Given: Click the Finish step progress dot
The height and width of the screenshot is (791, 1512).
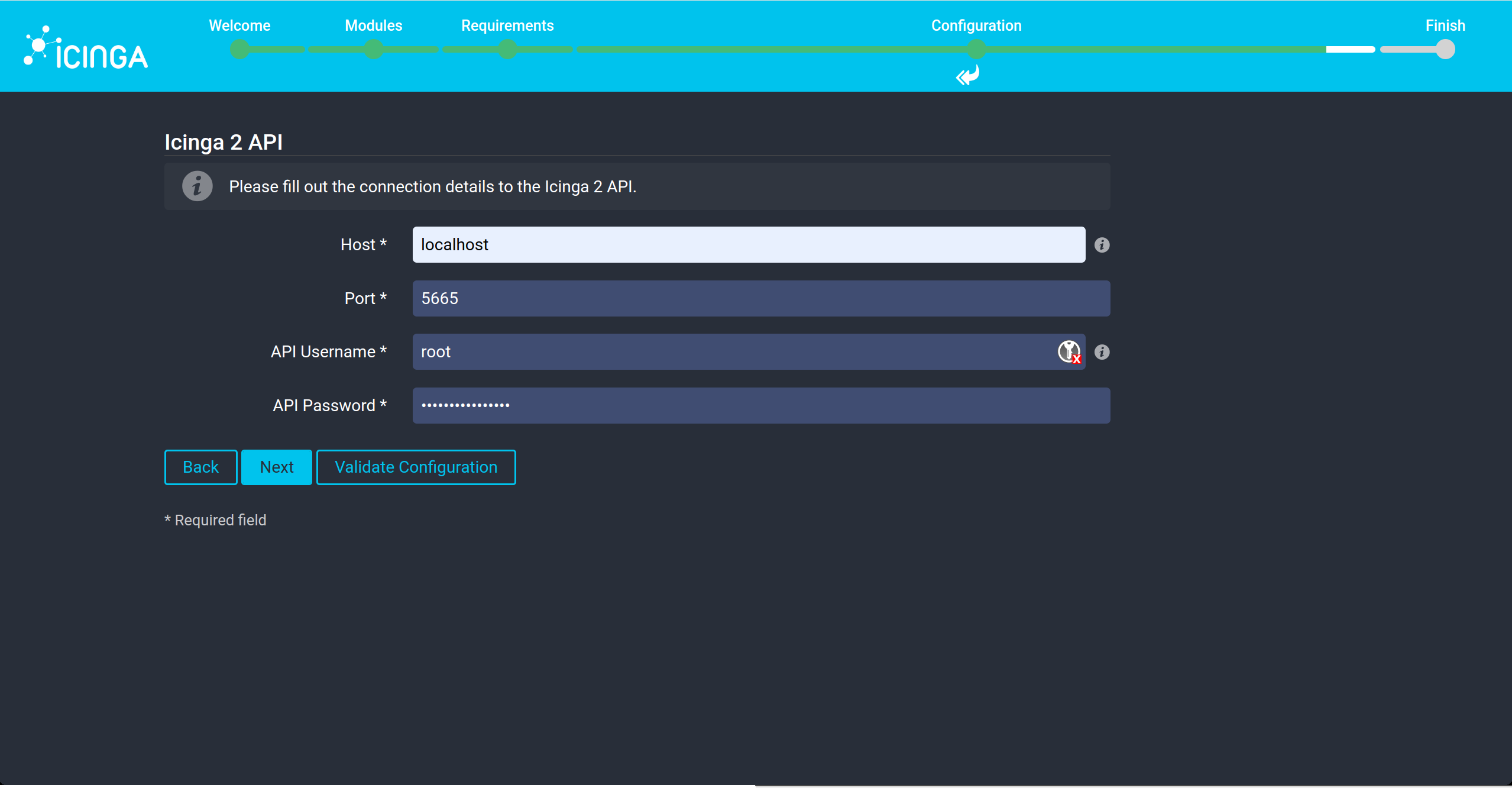Looking at the screenshot, I should point(1445,49).
